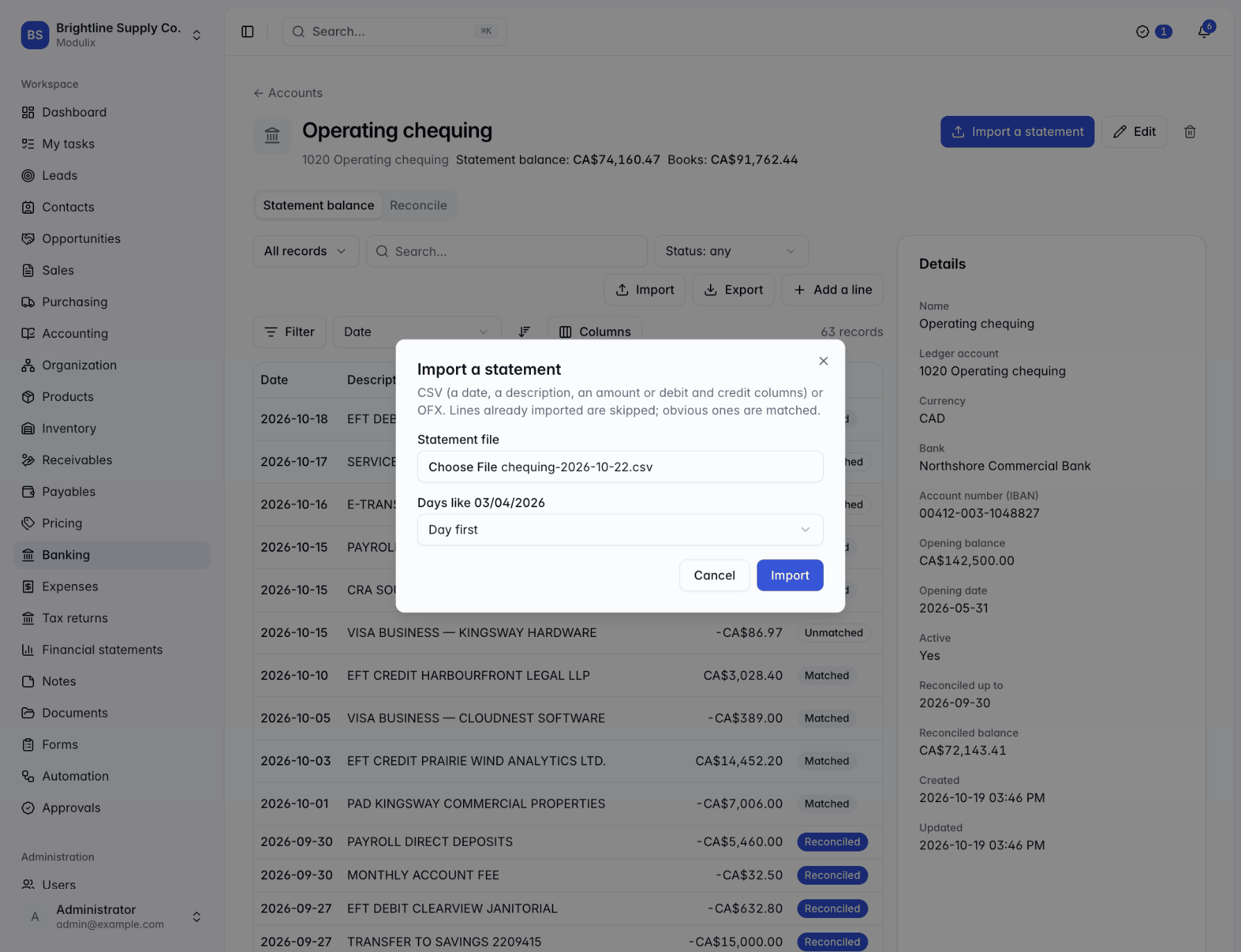Open the tasks check-circle indicator
This screenshot has height=952, width=1241.
click(x=1142, y=32)
